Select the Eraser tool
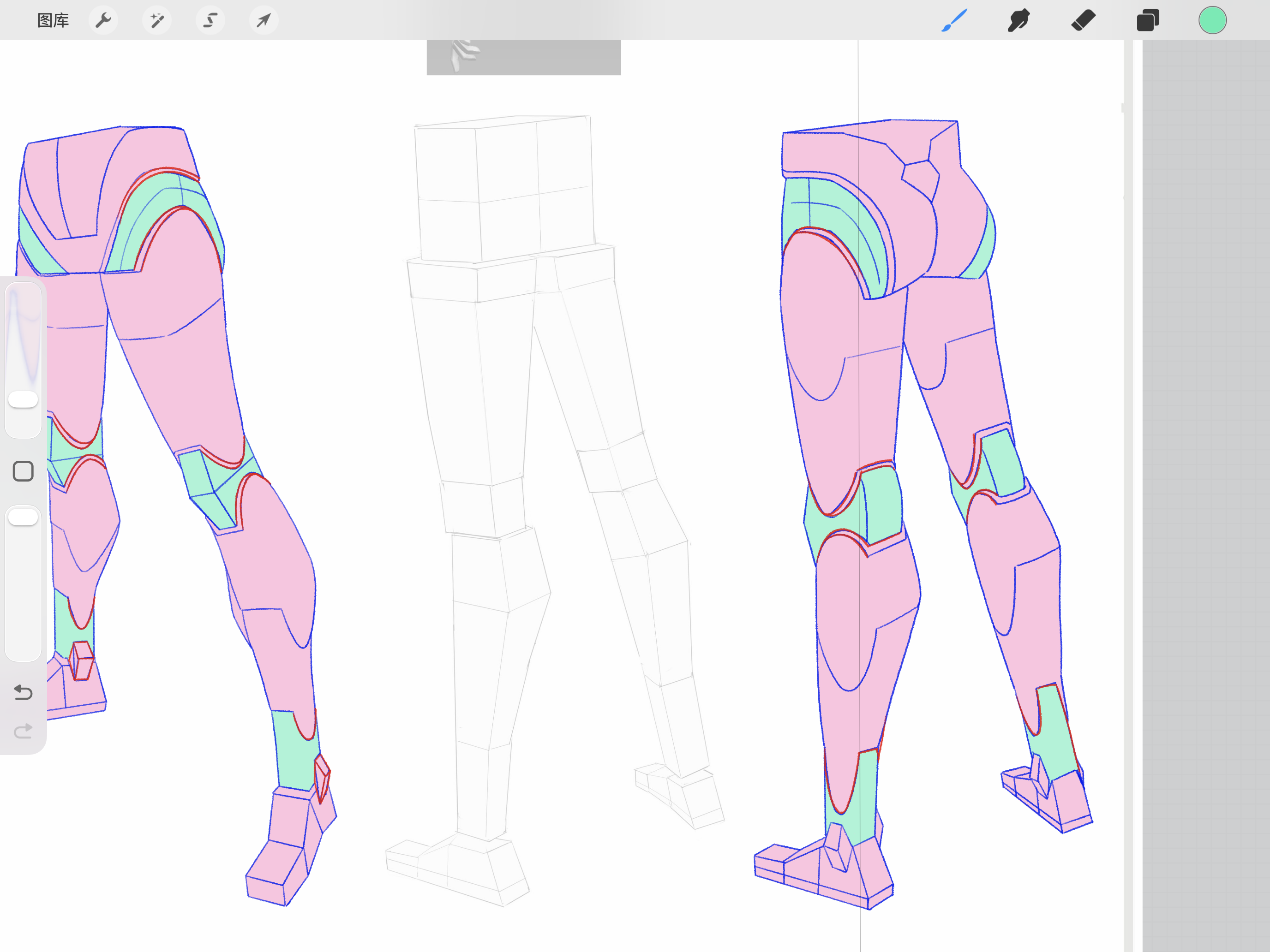 (x=1084, y=21)
